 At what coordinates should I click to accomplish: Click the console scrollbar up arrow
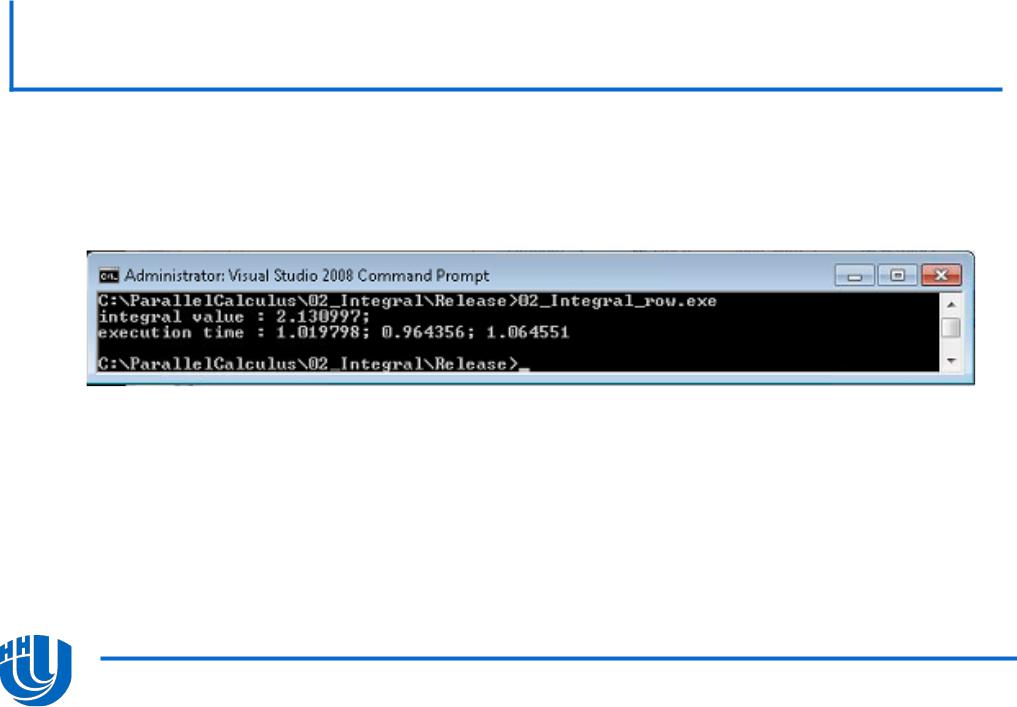(951, 304)
